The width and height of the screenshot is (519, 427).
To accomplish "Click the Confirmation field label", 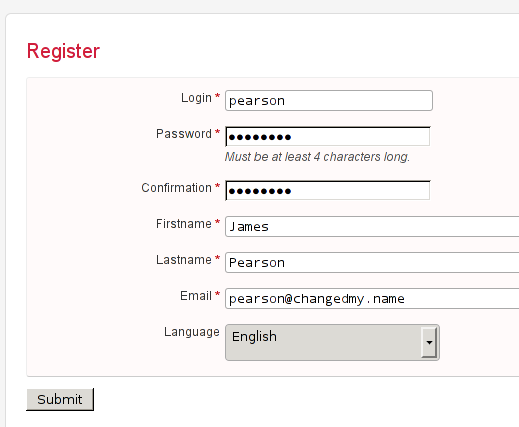I will tap(176, 188).
